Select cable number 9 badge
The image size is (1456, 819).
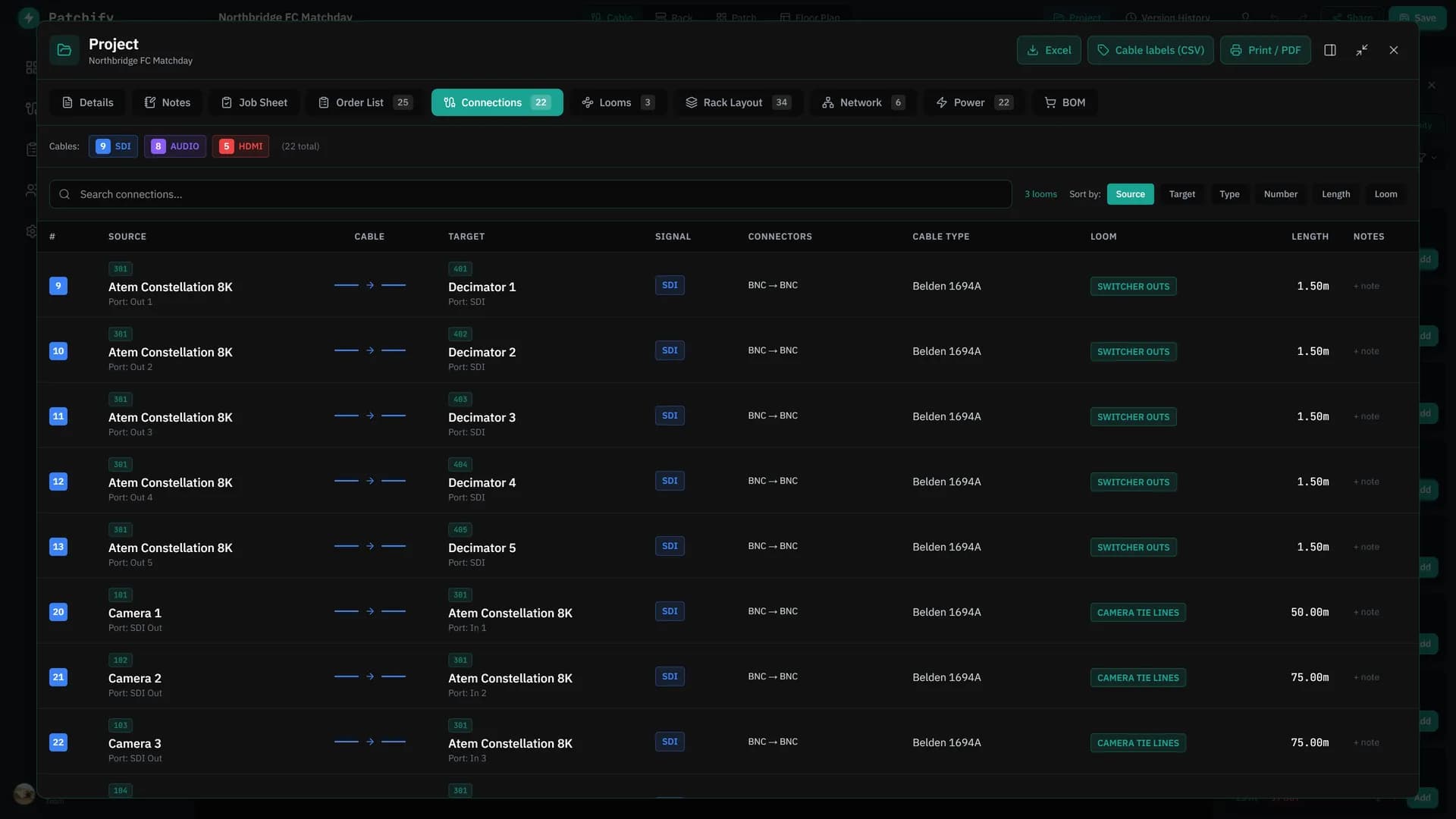click(58, 286)
